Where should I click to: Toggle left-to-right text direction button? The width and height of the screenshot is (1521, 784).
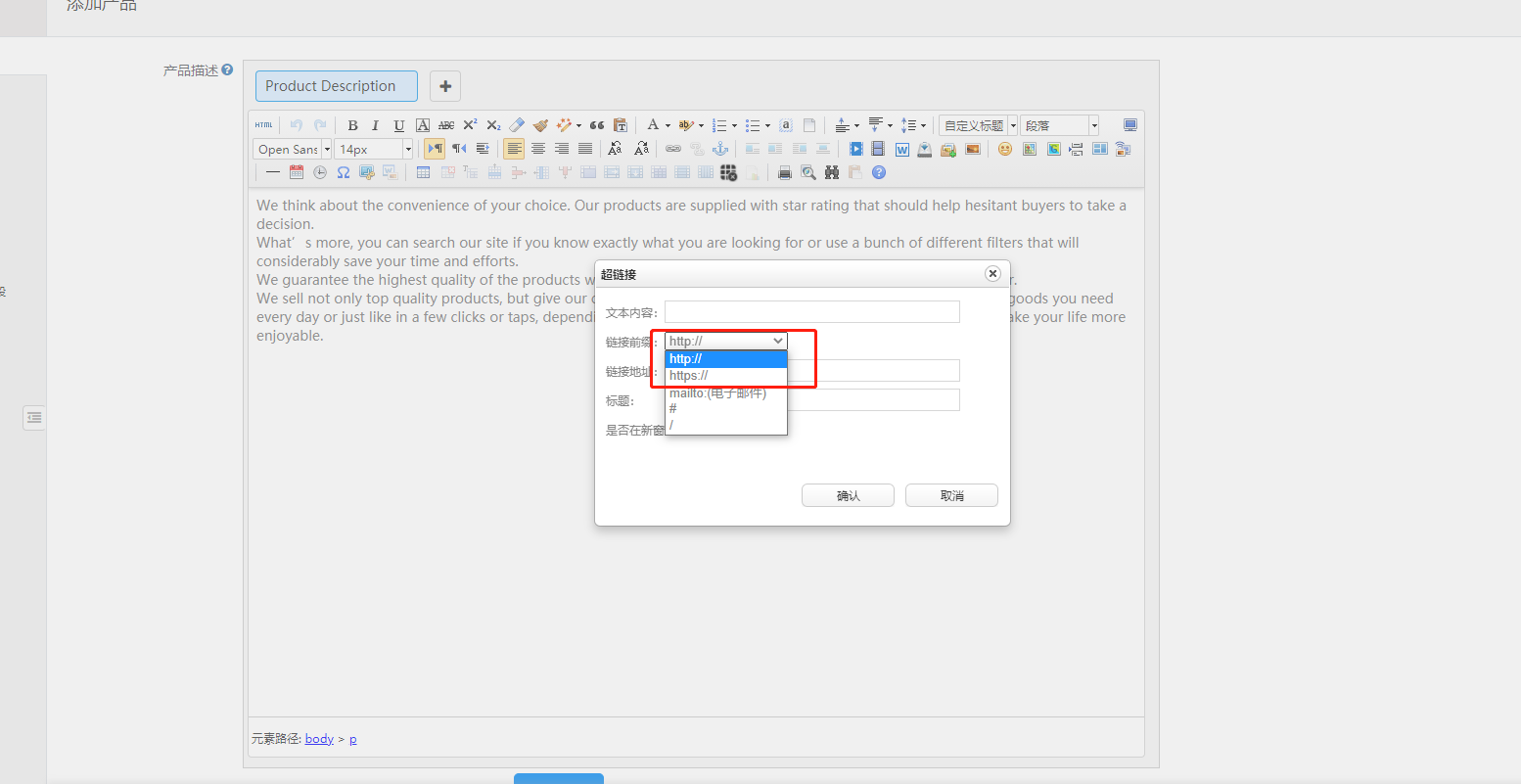435,149
